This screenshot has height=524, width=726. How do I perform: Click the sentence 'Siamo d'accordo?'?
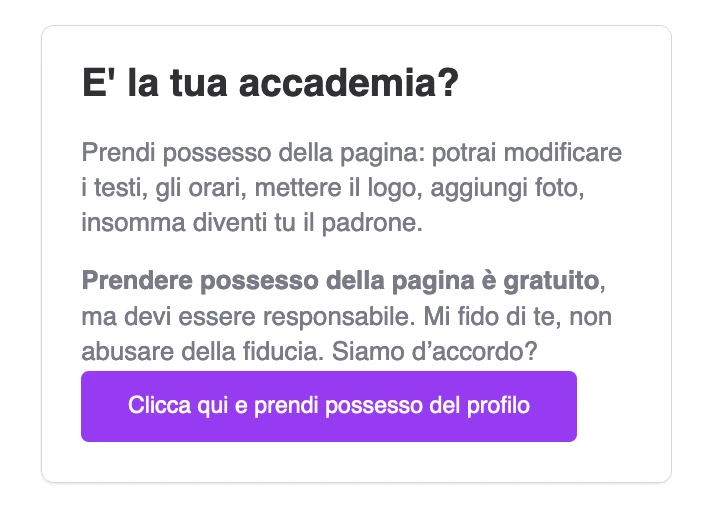(x=434, y=351)
